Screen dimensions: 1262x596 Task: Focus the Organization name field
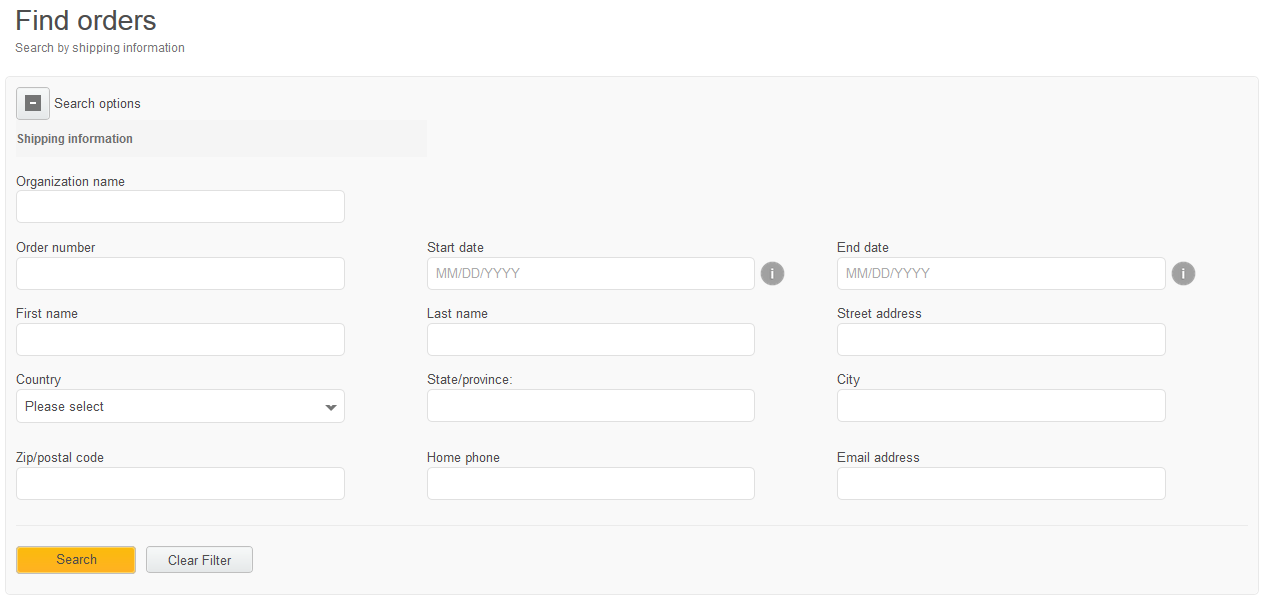(180, 206)
